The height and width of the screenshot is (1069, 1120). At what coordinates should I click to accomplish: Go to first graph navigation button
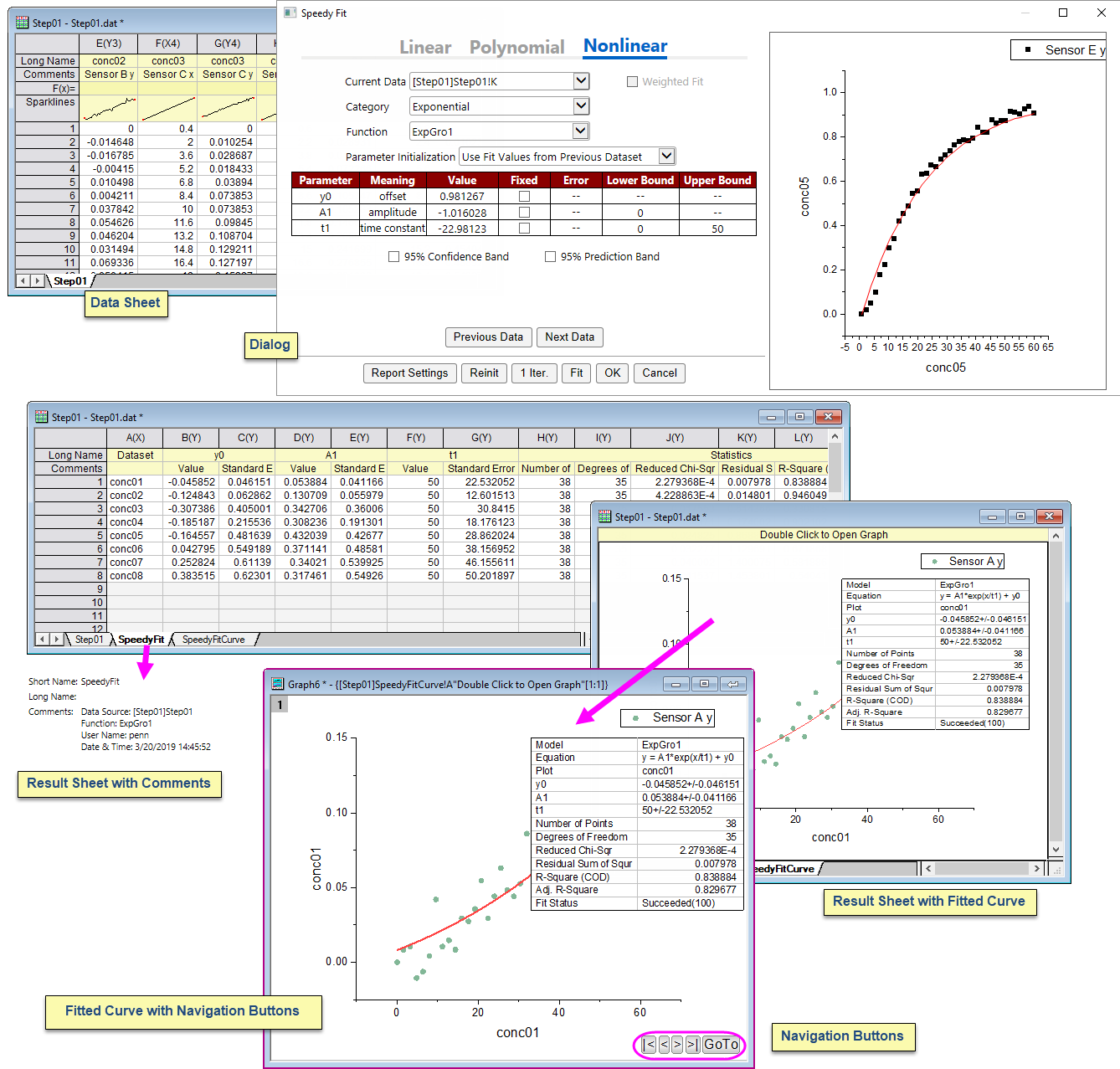click(649, 1044)
